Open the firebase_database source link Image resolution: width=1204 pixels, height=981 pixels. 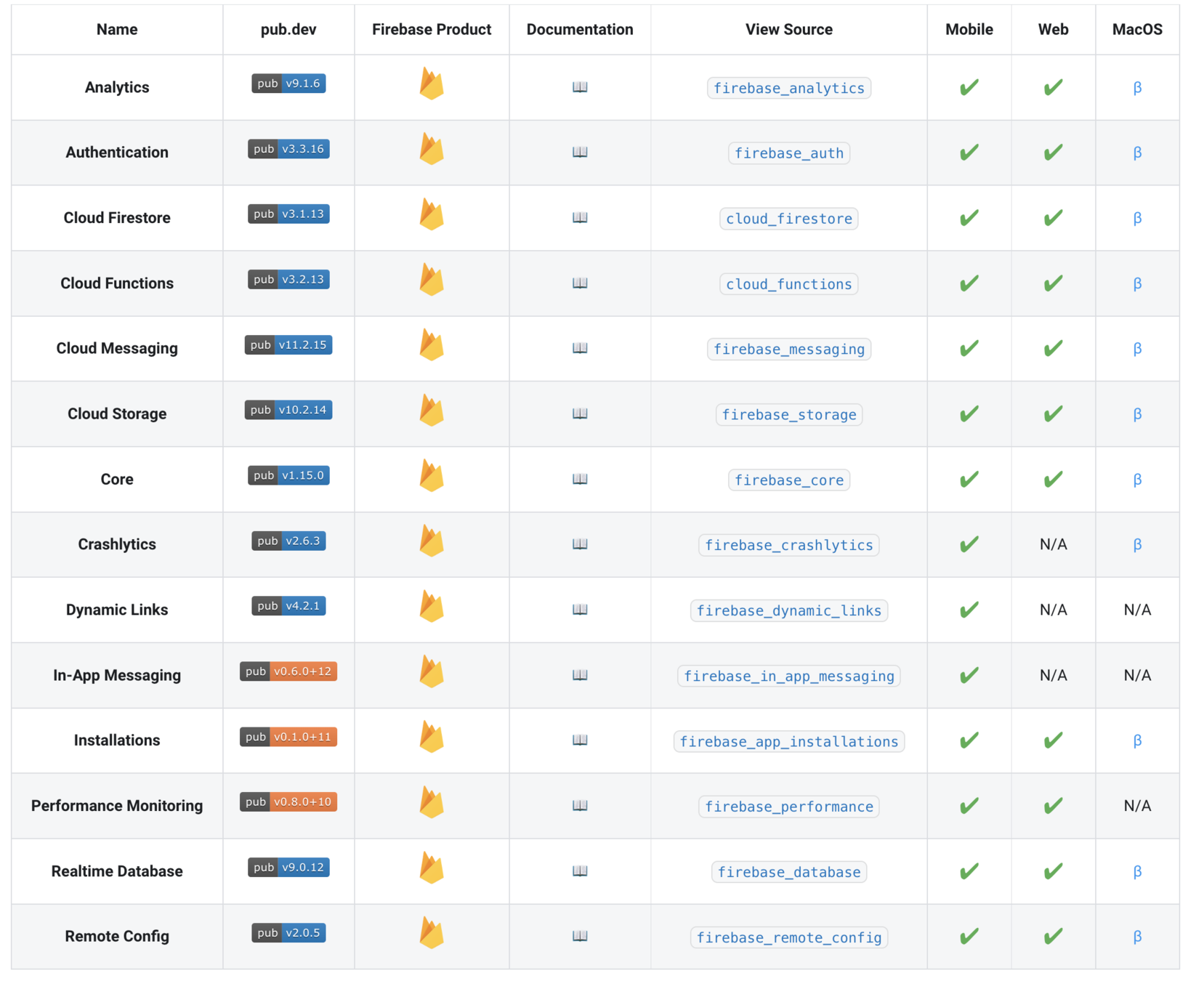(789, 872)
